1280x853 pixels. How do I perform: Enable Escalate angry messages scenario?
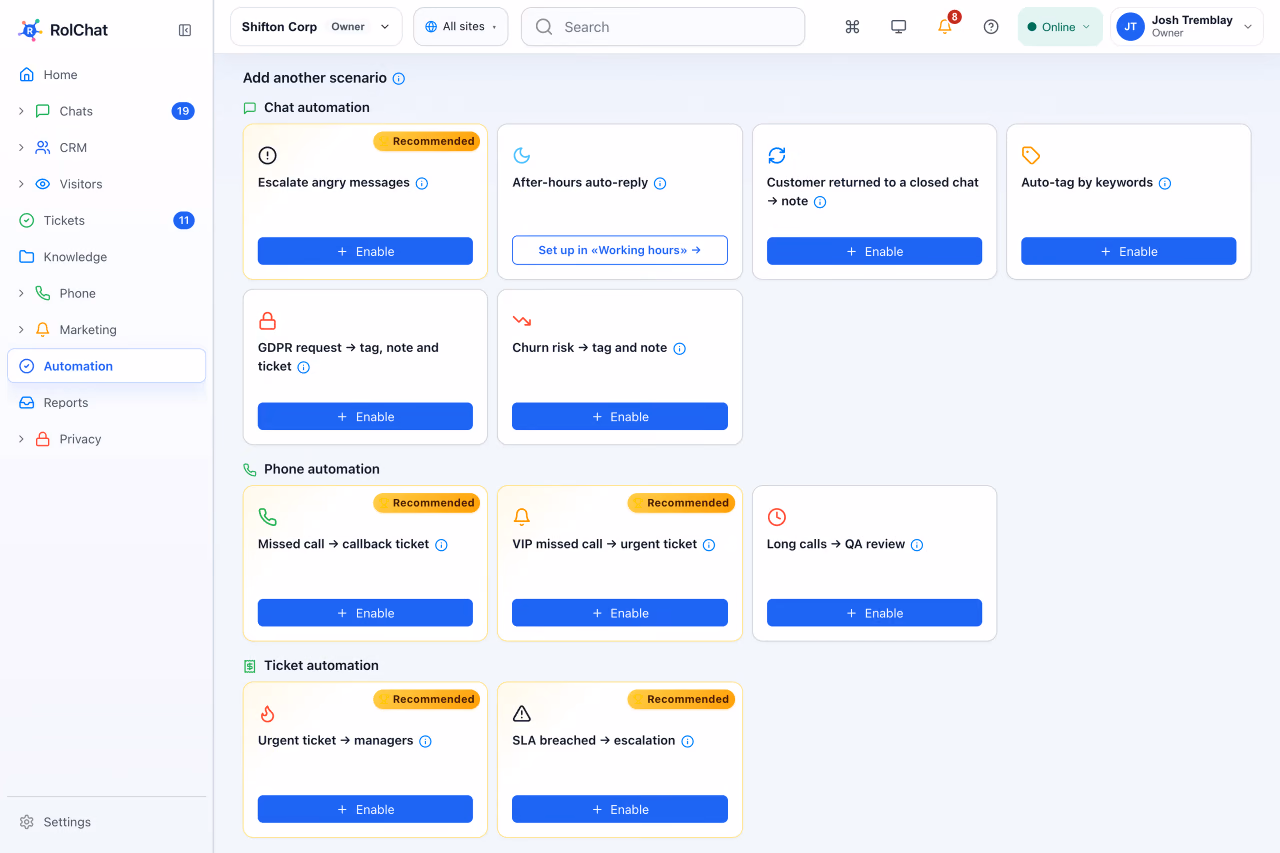tap(365, 251)
